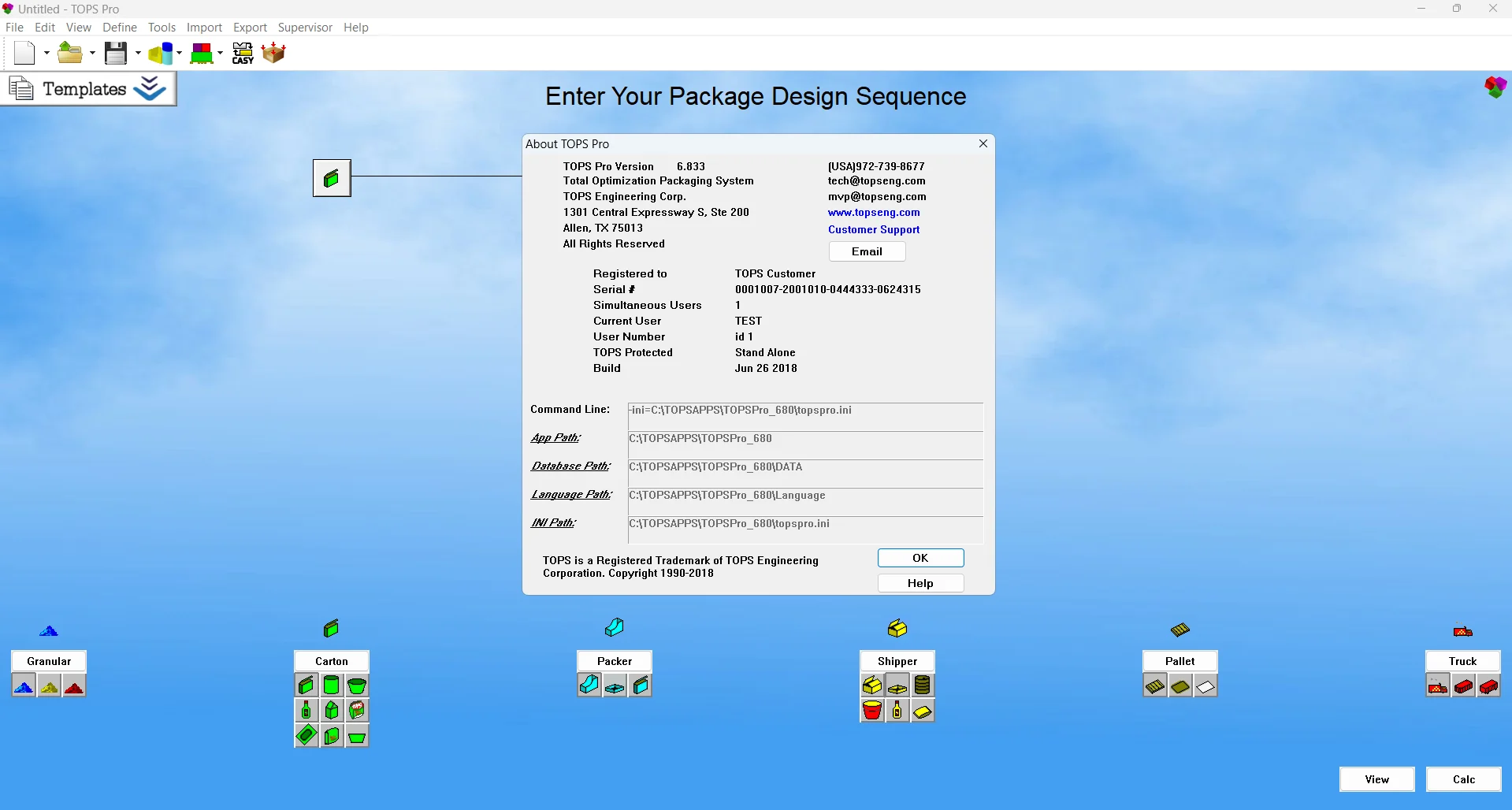Open the Edit menu
The image size is (1512, 810).
(x=45, y=27)
